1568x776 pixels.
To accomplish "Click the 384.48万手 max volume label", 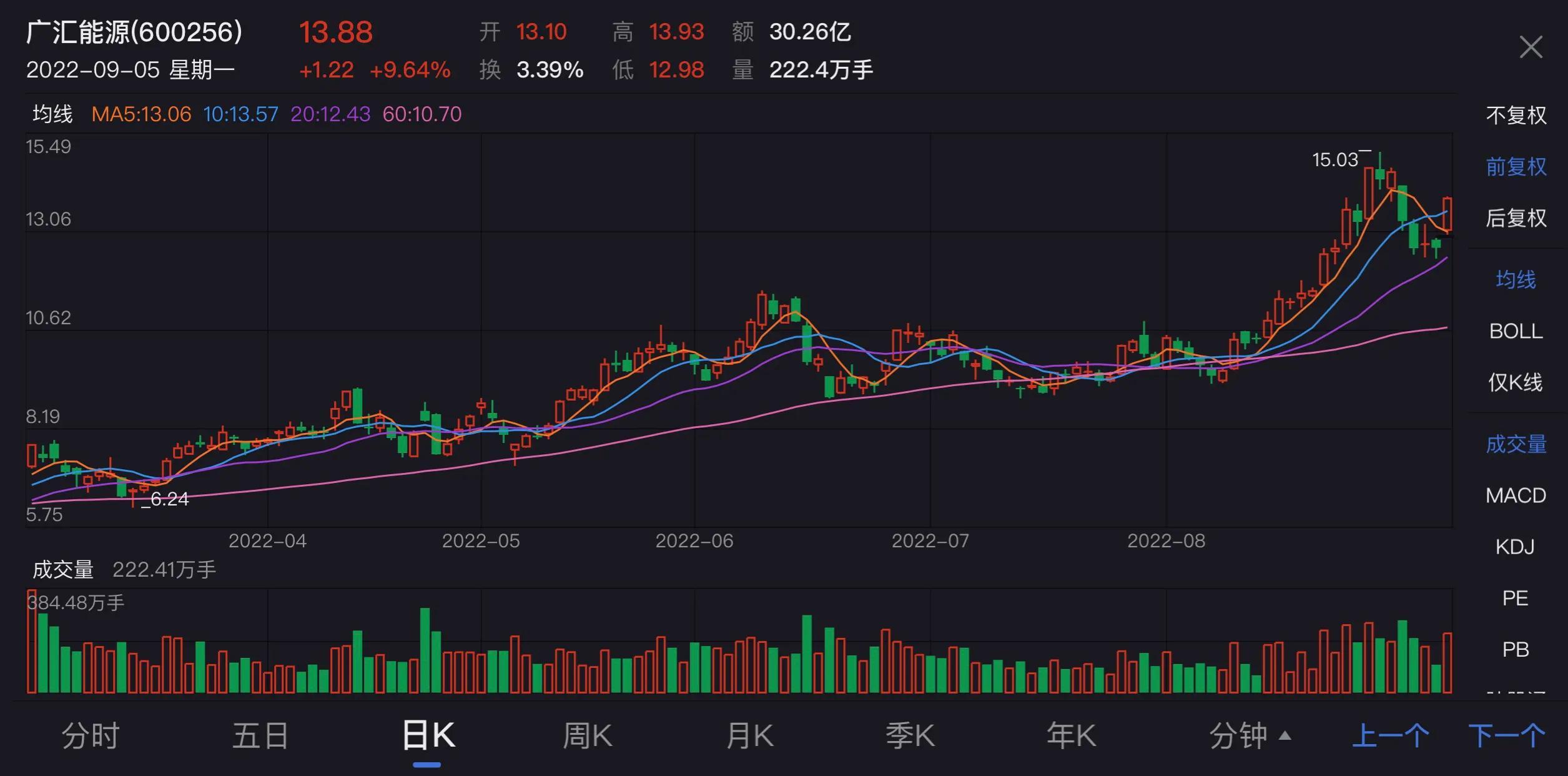I will tap(76, 603).
